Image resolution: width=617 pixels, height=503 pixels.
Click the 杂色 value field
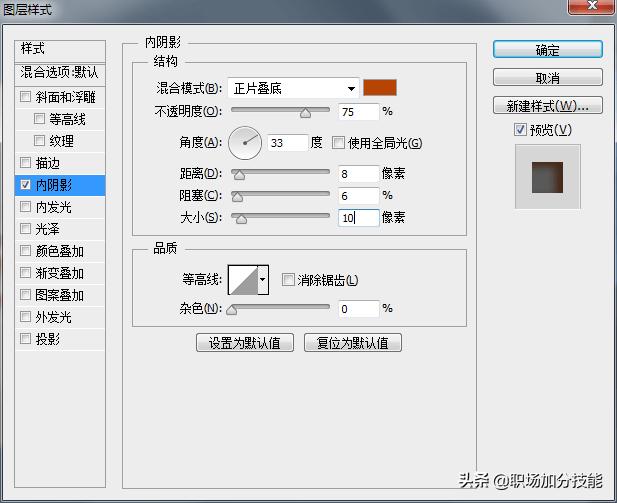click(358, 309)
